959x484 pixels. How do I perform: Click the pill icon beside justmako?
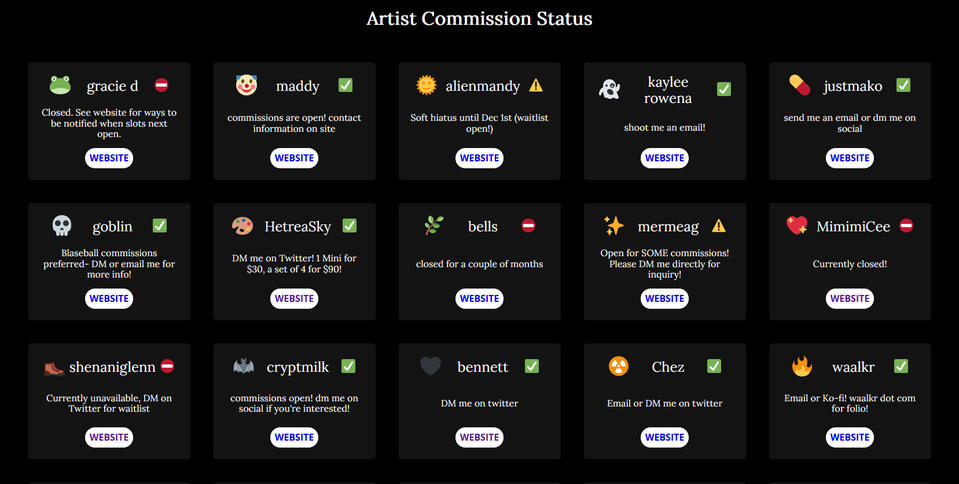(x=799, y=86)
